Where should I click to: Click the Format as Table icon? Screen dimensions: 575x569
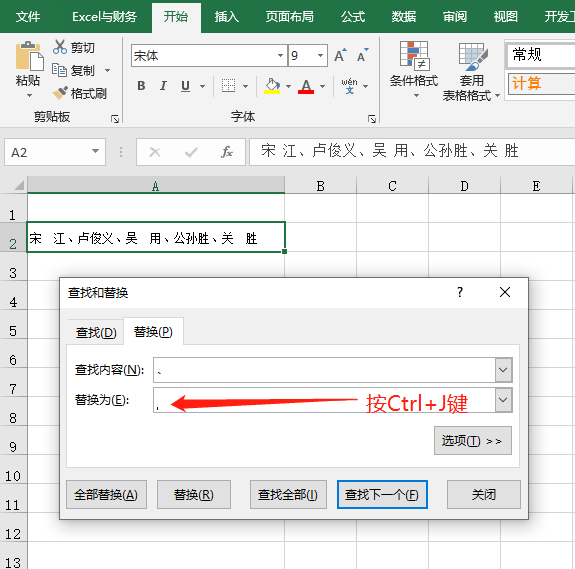point(473,56)
